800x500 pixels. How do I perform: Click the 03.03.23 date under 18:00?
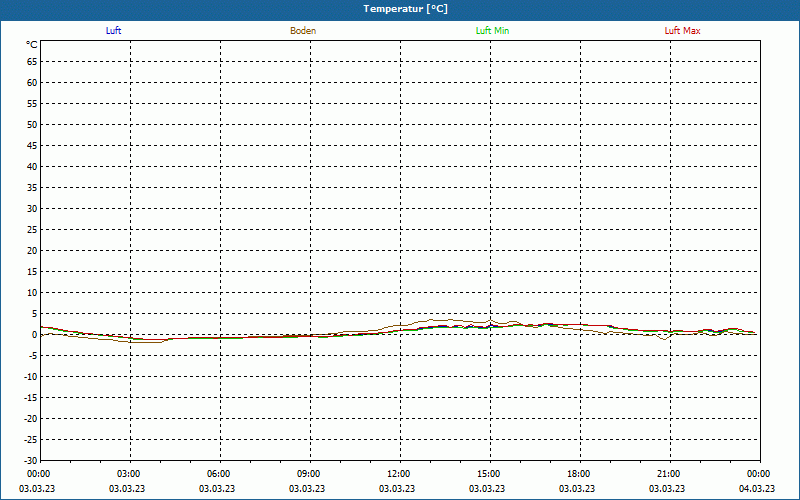point(577,488)
